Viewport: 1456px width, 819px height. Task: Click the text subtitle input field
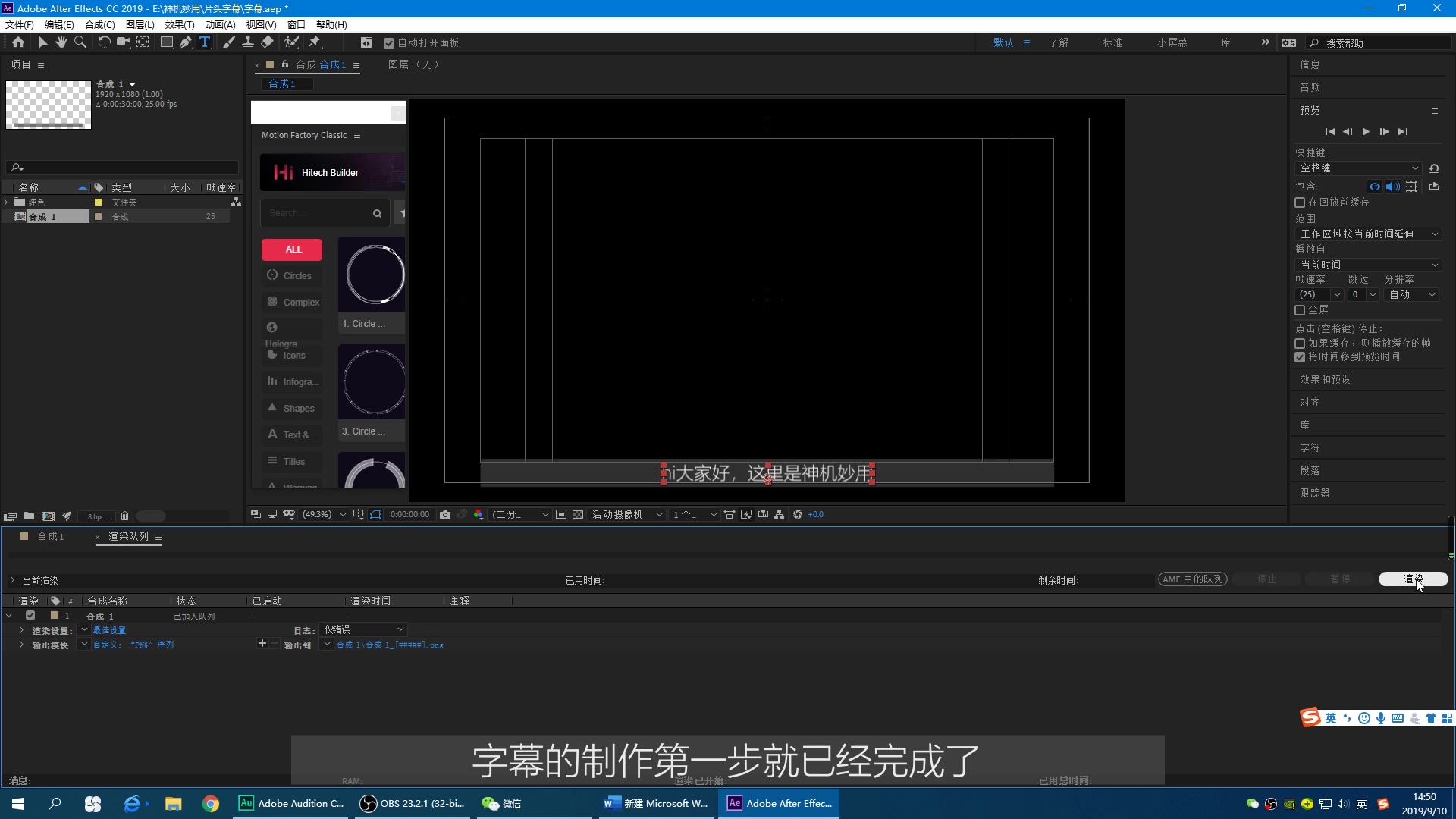pos(766,472)
